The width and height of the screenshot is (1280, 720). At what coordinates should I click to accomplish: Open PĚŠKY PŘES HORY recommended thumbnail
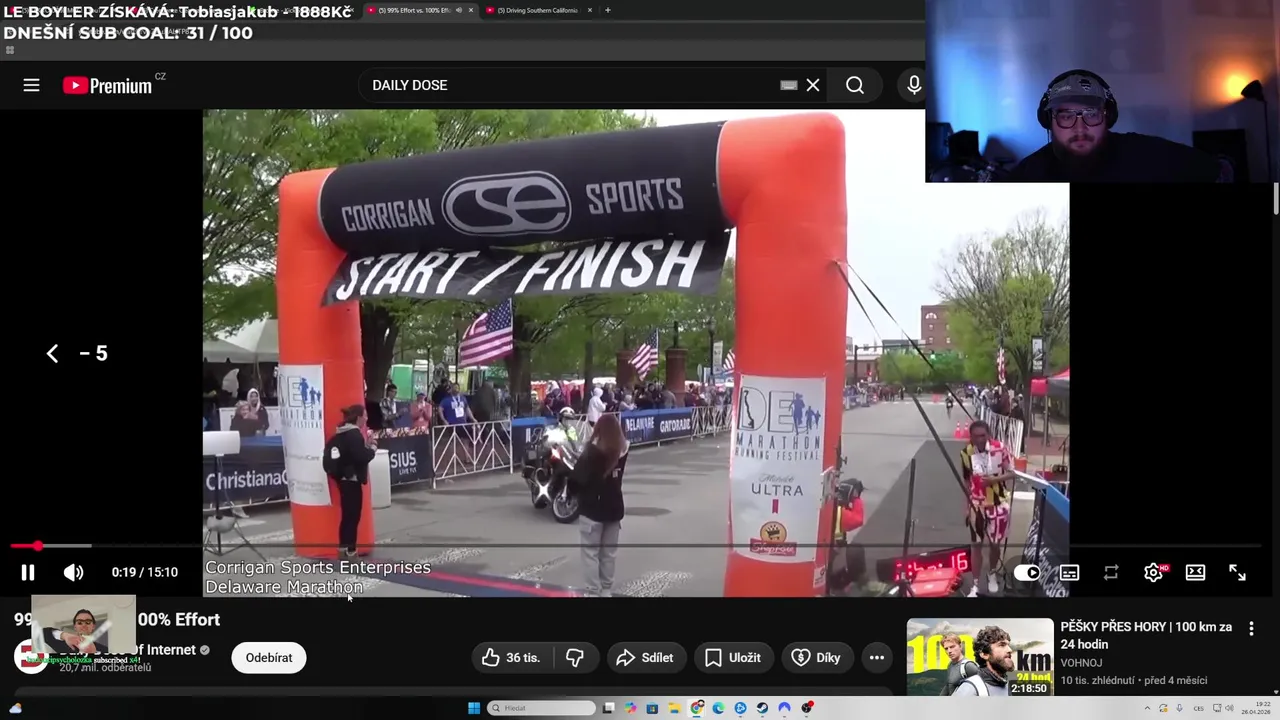click(980, 657)
